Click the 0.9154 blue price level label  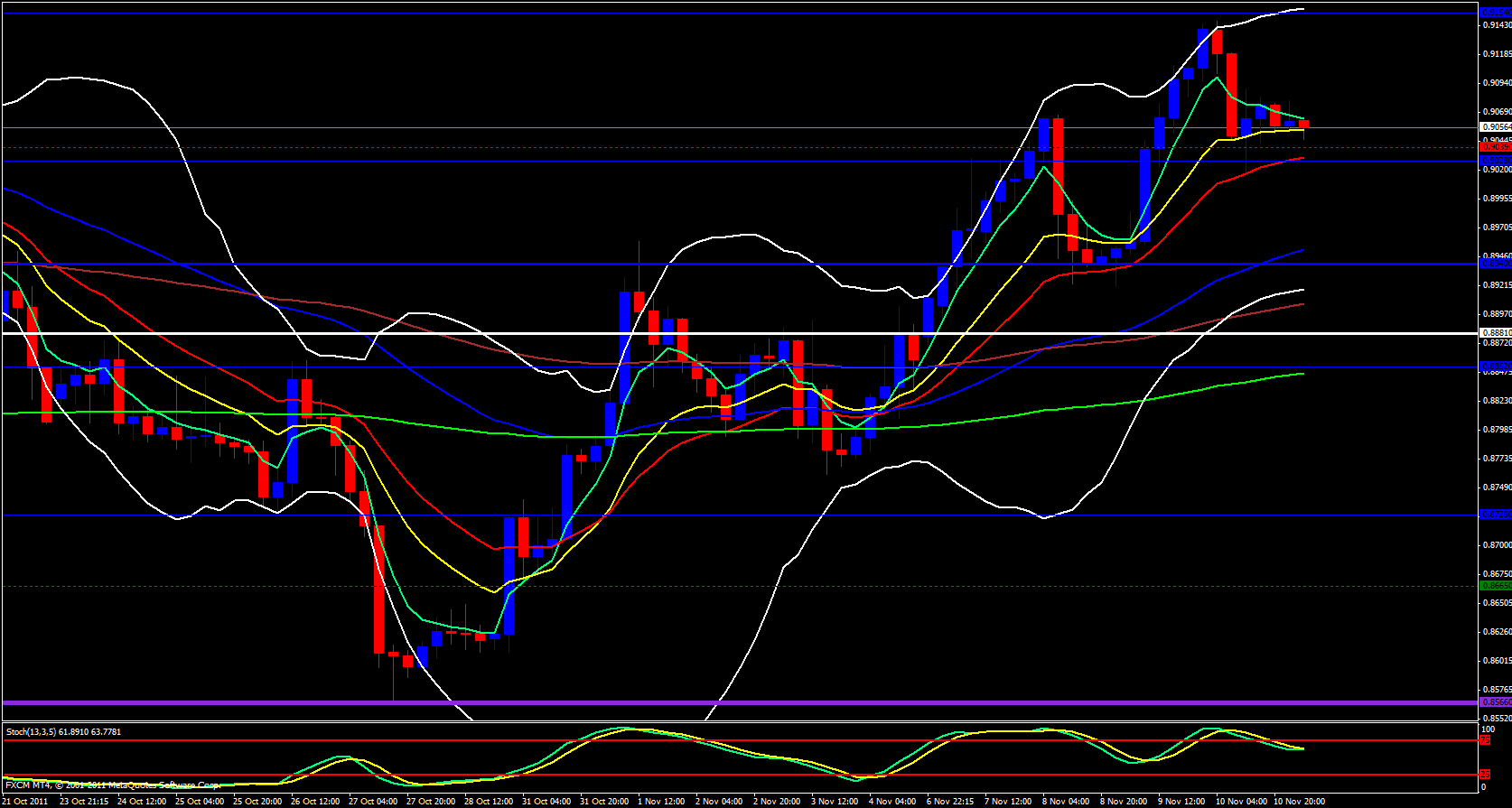click(1495, 13)
